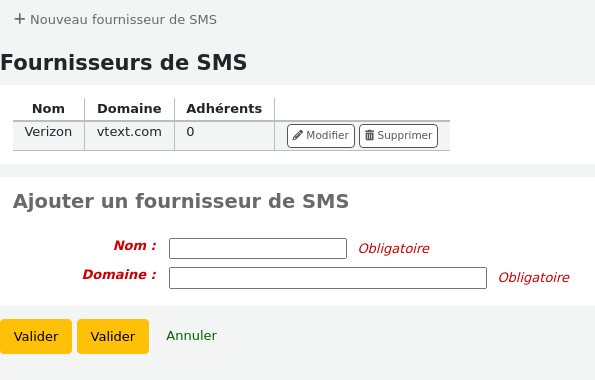Select the vtext.com domain cell
Screen dimensions: 595x380
(x=129, y=136)
